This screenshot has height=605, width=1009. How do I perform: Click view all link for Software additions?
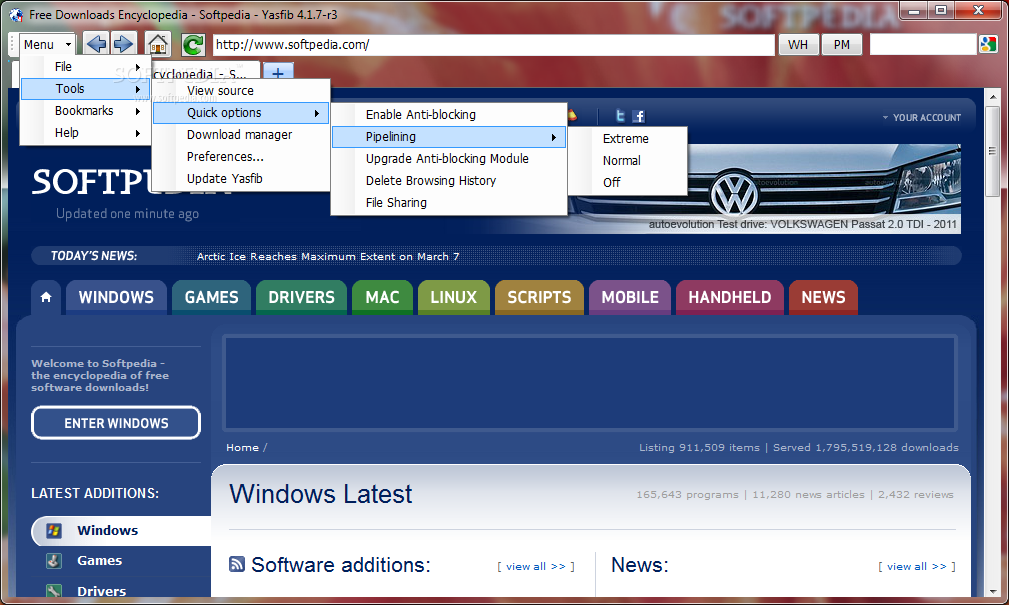535,566
